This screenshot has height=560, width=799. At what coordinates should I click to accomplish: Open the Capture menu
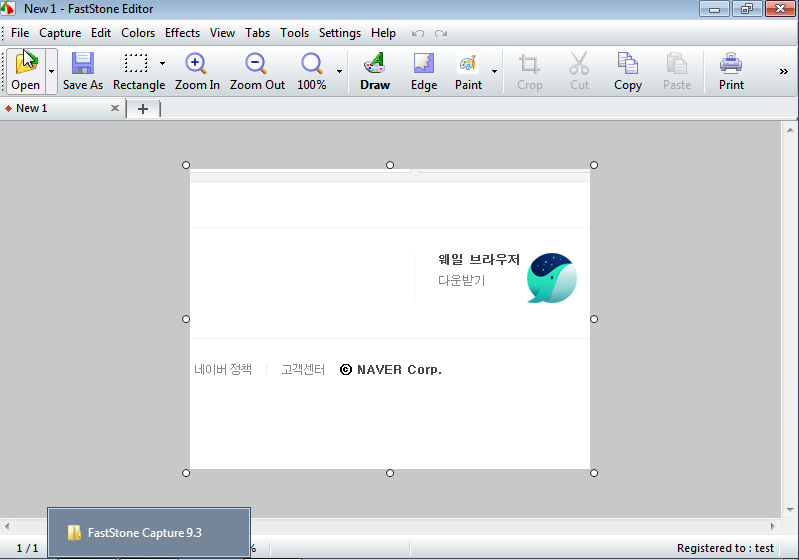click(60, 33)
